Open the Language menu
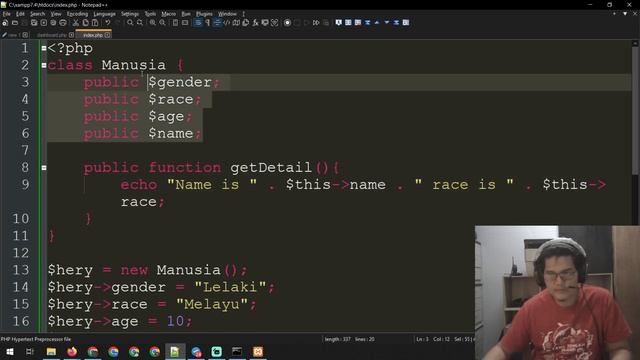This screenshot has height=360, width=640. click(104, 14)
